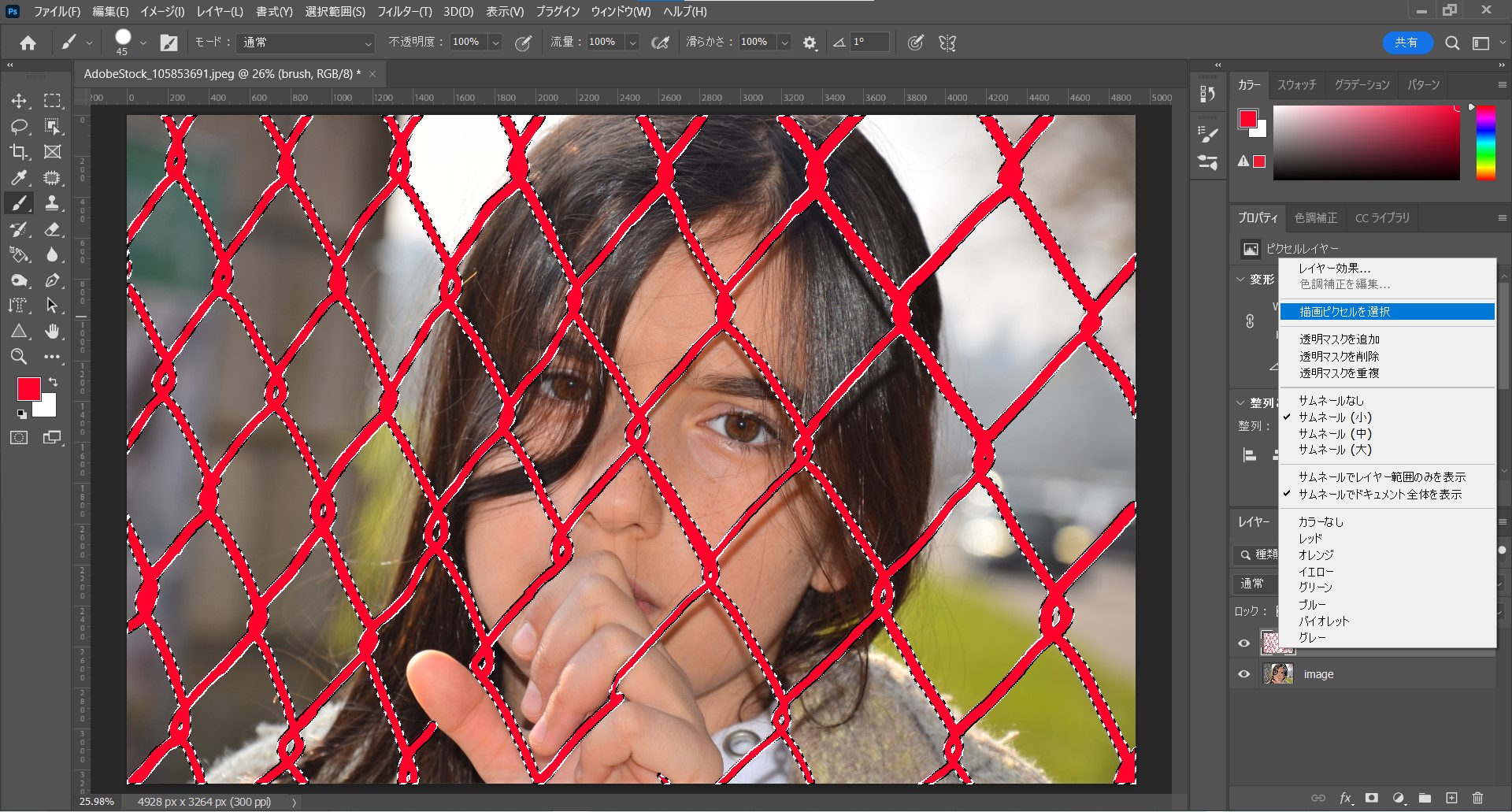Collapse the Transform section in Properties
Image resolution: width=1512 pixels, height=812 pixels.
tap(1240, 280)
